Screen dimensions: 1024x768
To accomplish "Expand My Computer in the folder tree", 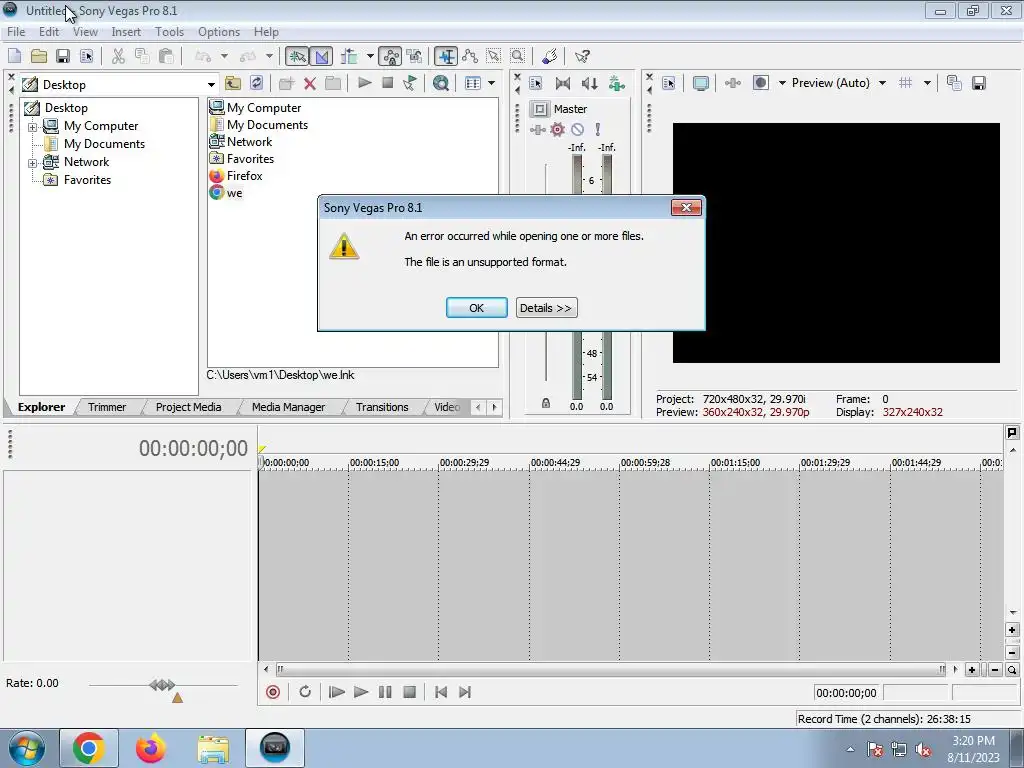I will point(32,127).
